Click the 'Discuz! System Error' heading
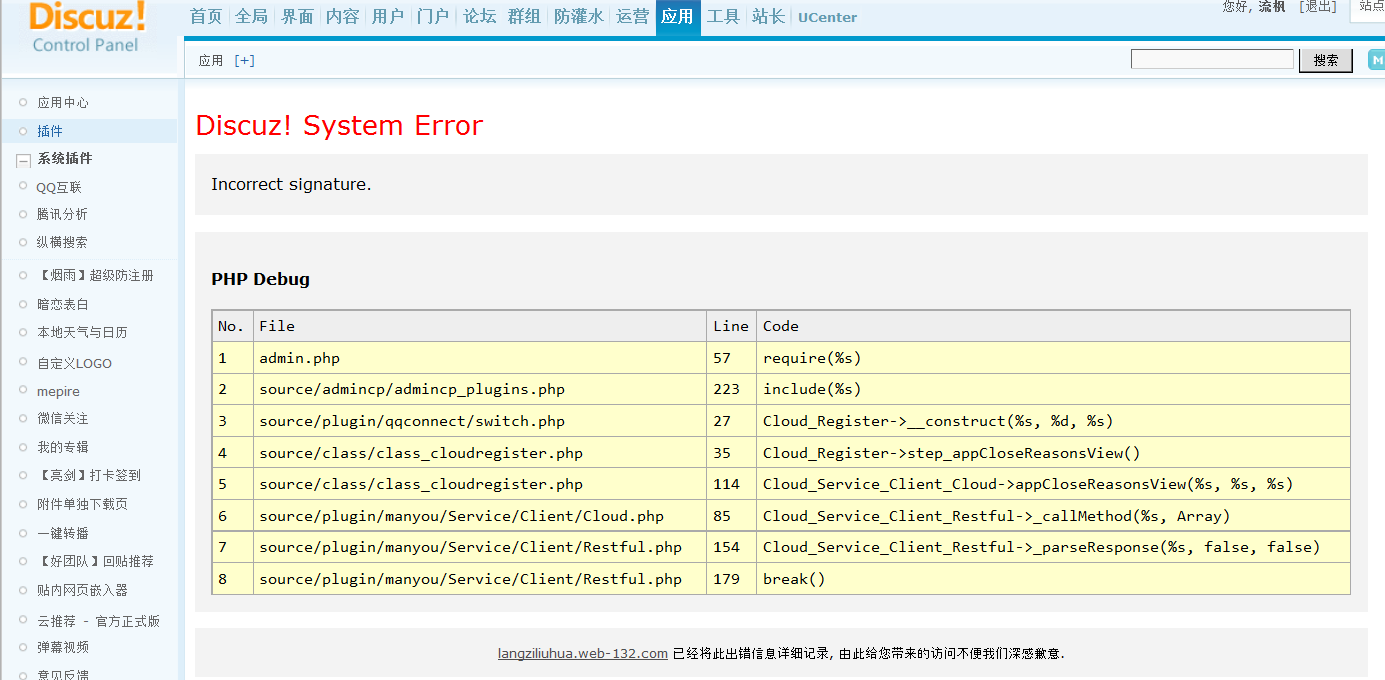Viewport: 1385px width, 680px height. (339, 125)
